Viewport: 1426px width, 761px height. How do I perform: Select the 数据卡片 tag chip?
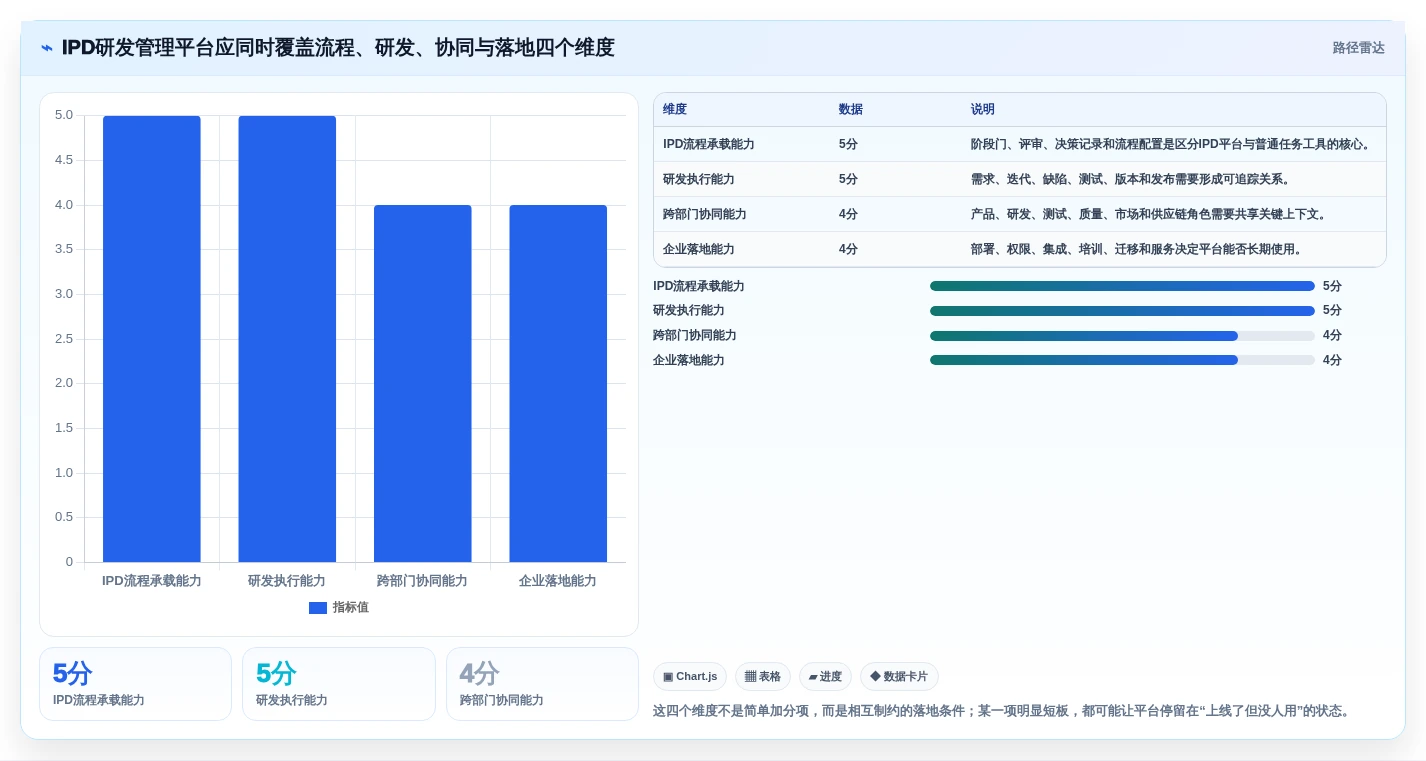[x=899, y=677]
